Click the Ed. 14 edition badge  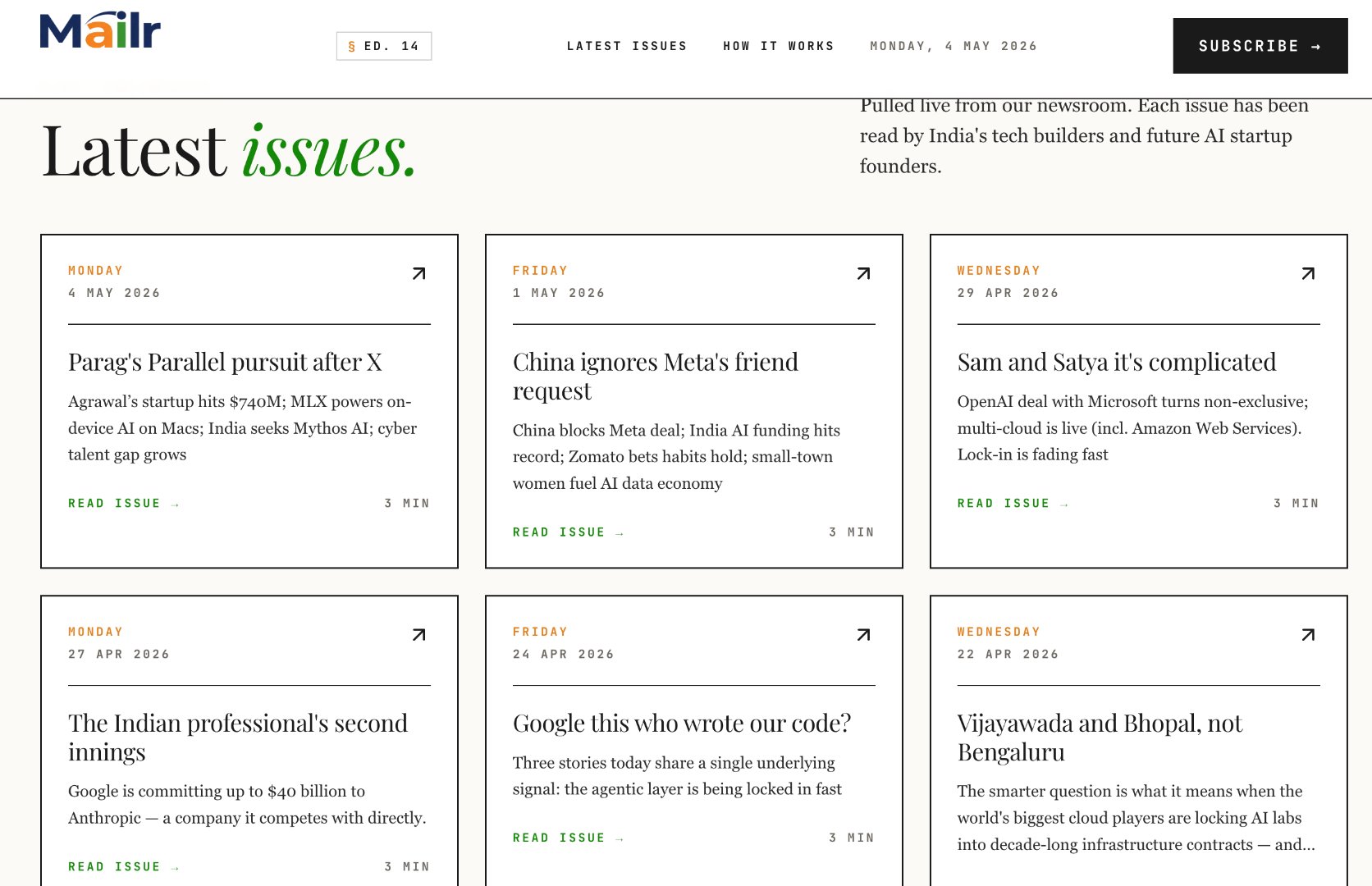[384, 46]
